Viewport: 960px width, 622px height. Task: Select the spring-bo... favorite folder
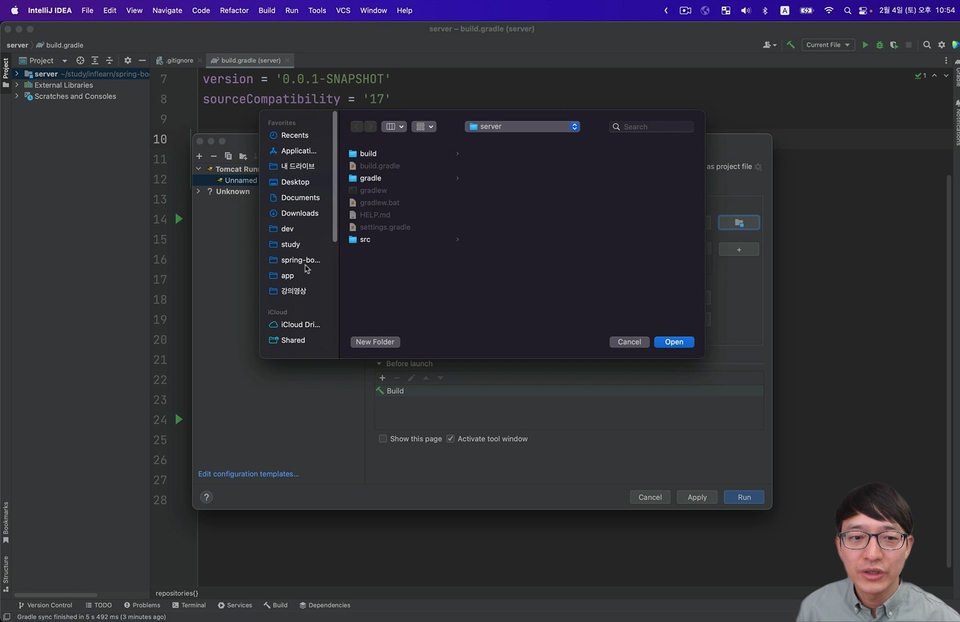[299, 260]
